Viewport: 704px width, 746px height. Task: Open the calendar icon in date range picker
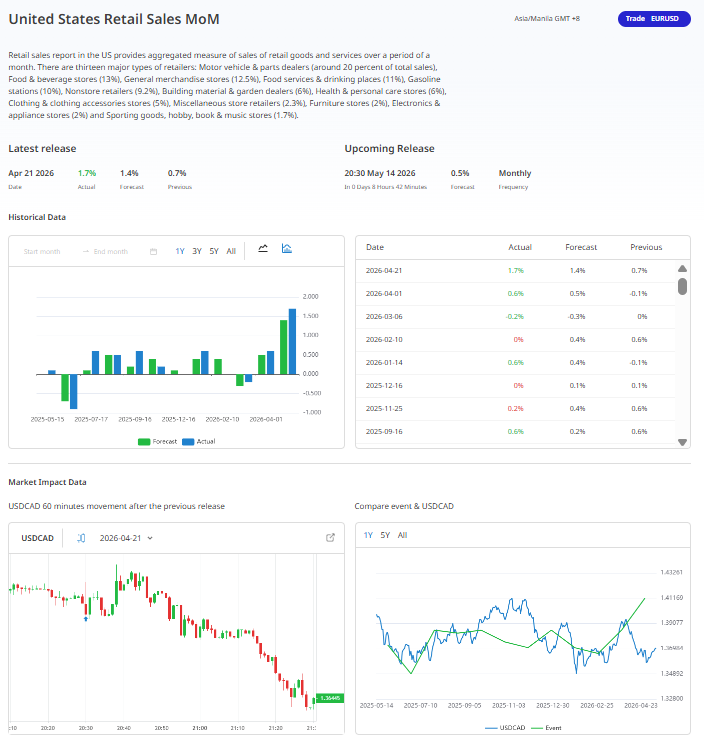153,252
